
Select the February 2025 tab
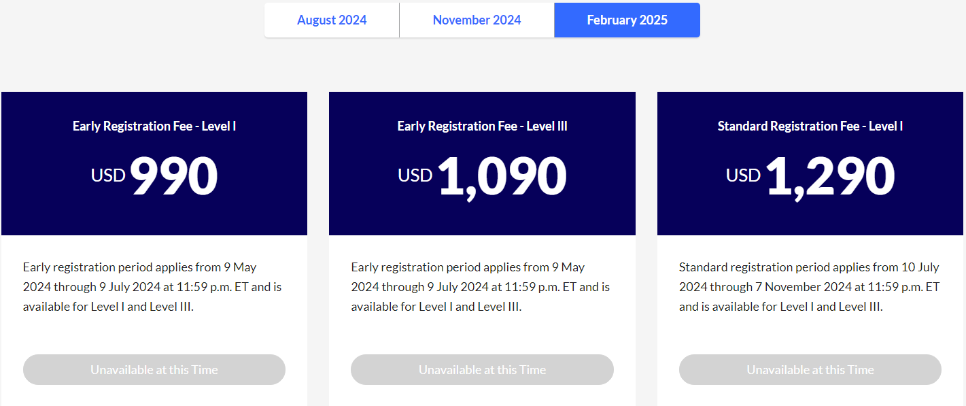point(627,20)
